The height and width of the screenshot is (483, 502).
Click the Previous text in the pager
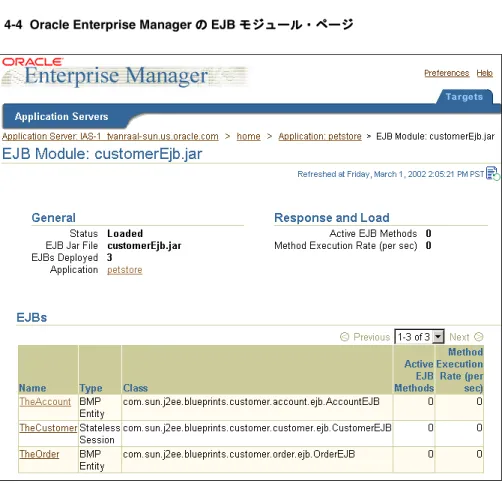(371, 337)
